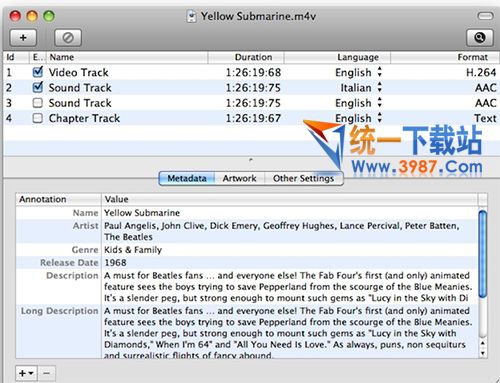The height and width of the screenshot is (383, 500).
Task: Click the Yellow Submarine.m4v document icon
Action: (191, 16)
